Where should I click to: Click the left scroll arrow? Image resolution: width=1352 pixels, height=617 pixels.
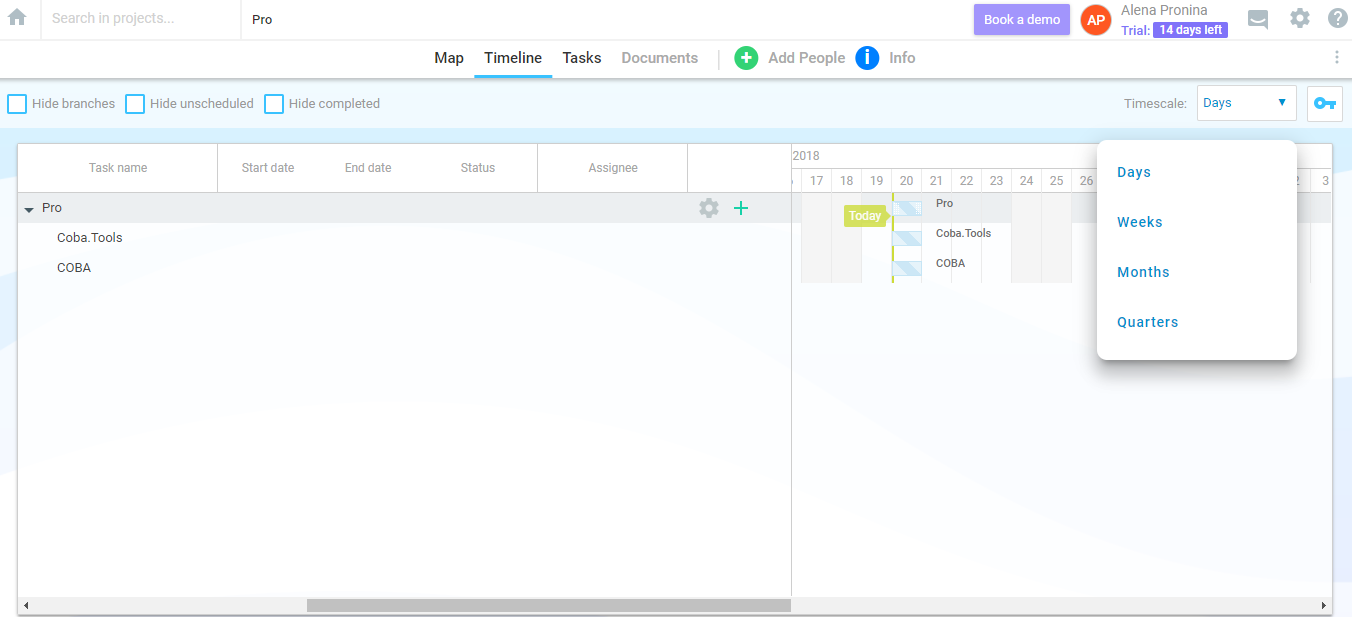[x=25, y=605]
